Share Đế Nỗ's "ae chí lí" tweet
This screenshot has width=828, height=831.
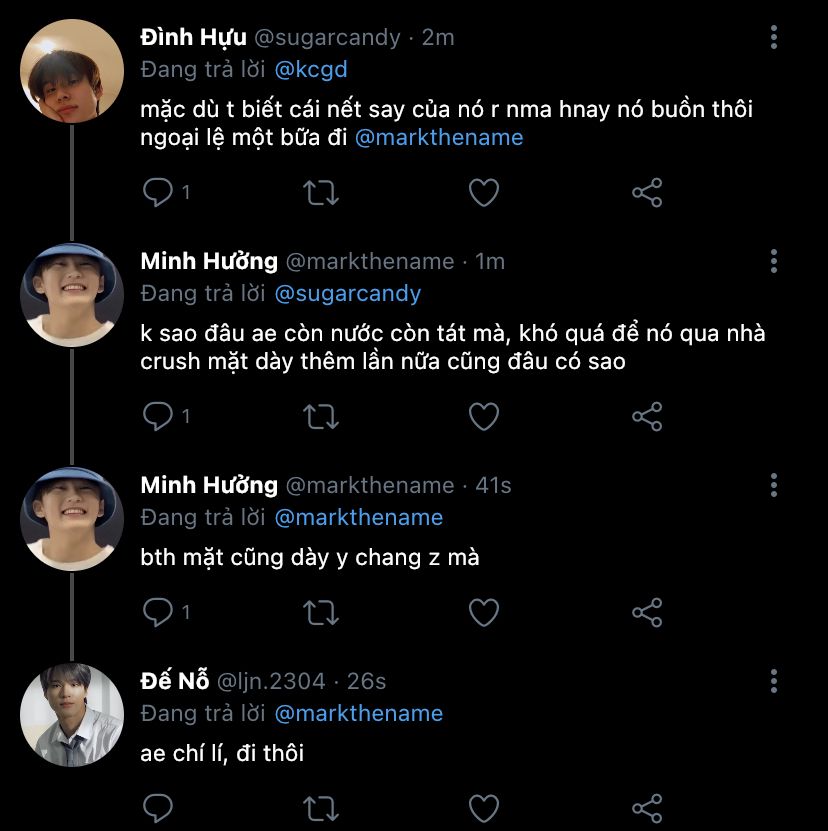[647, 806]
